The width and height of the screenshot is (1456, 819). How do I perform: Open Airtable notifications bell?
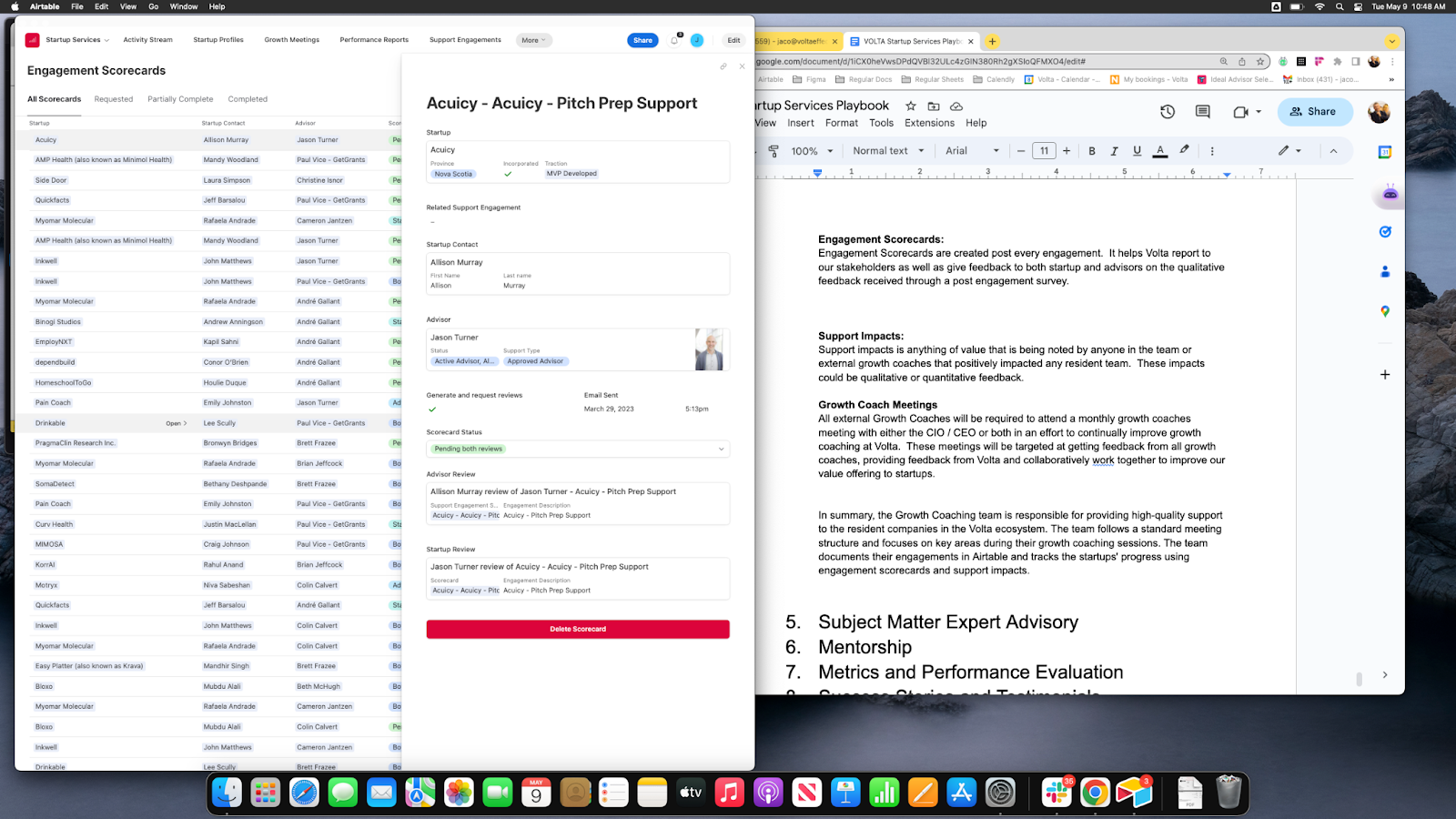tap(674, 40)
